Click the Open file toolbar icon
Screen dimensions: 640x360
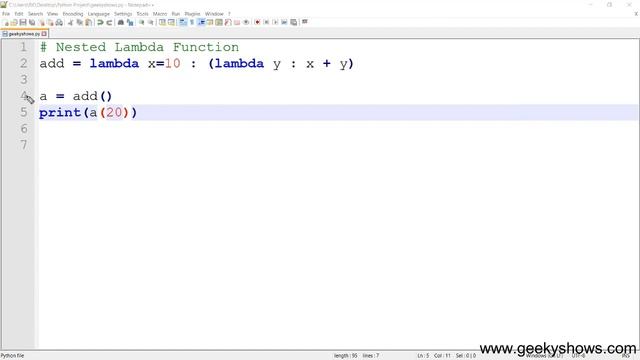point(14,22)
